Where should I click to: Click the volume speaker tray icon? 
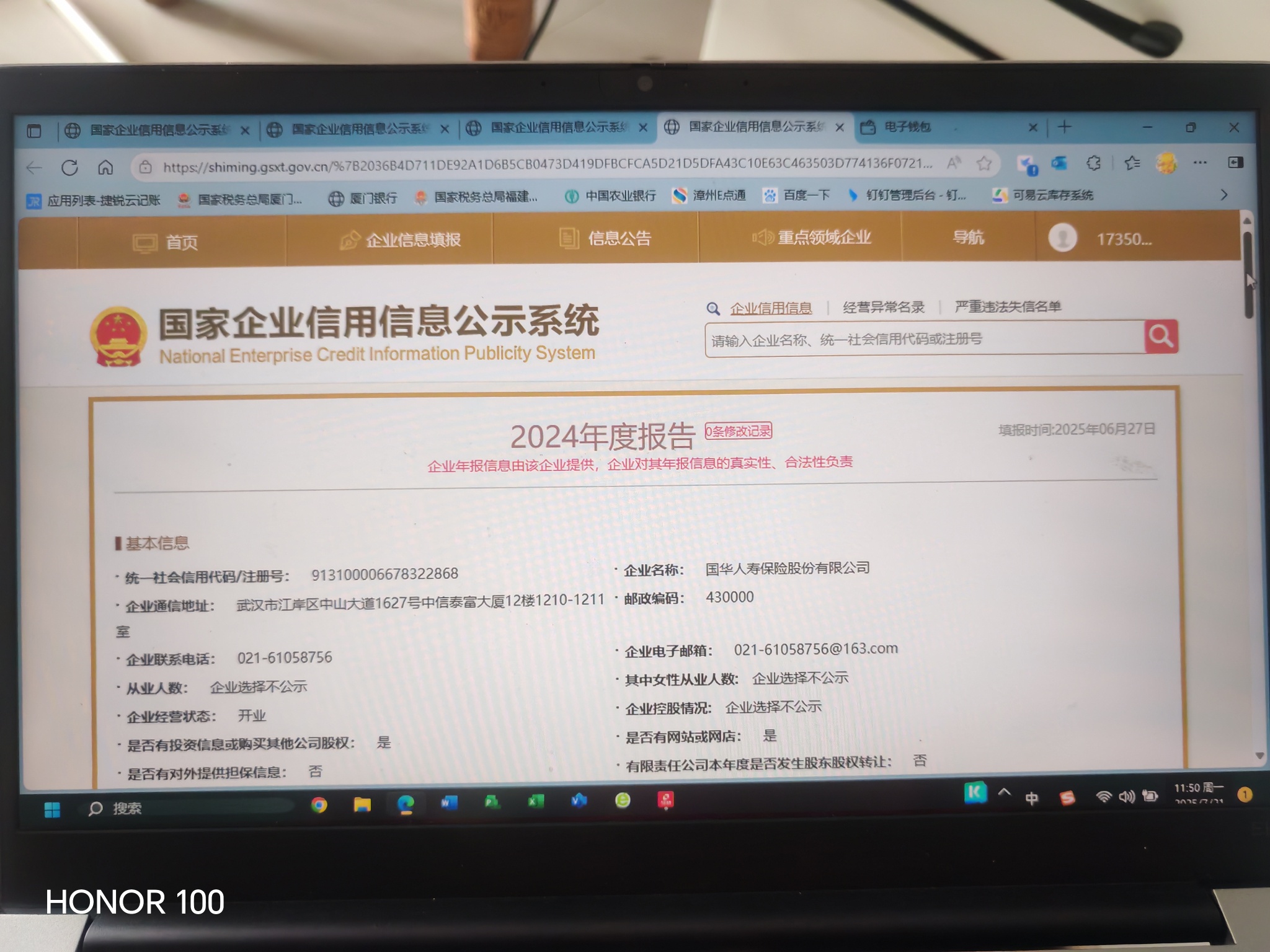(x=1126, y=796)
